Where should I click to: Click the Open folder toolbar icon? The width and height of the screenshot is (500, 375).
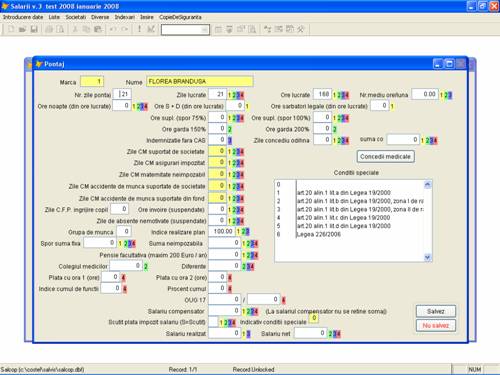click(x=22, y=29)
